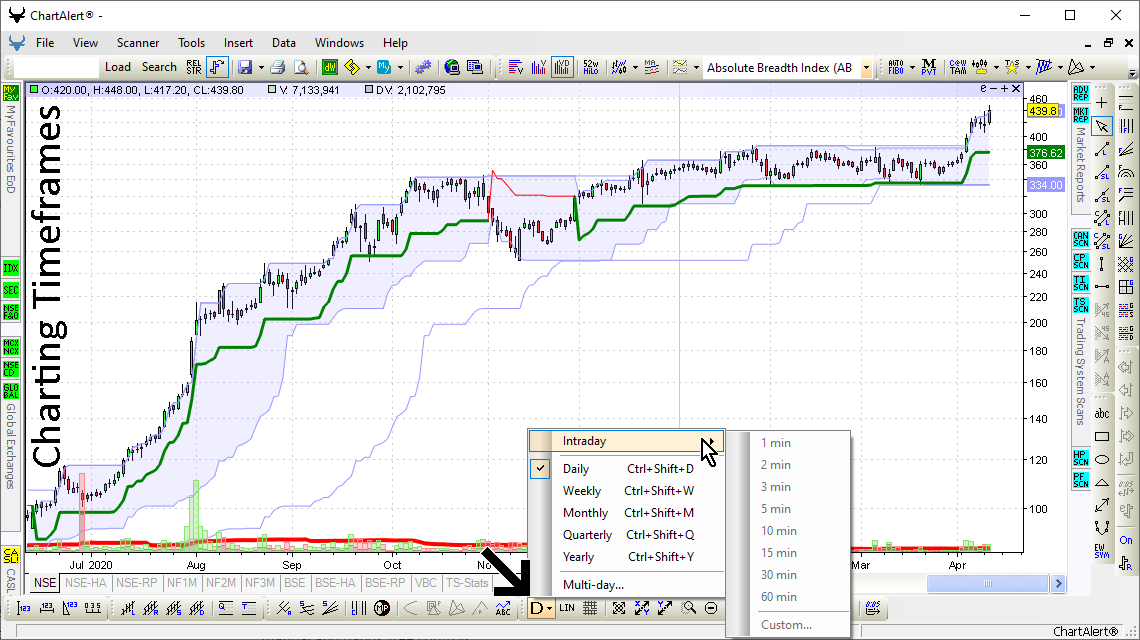Click the M PVT pivot icon

tap(928, 67)
